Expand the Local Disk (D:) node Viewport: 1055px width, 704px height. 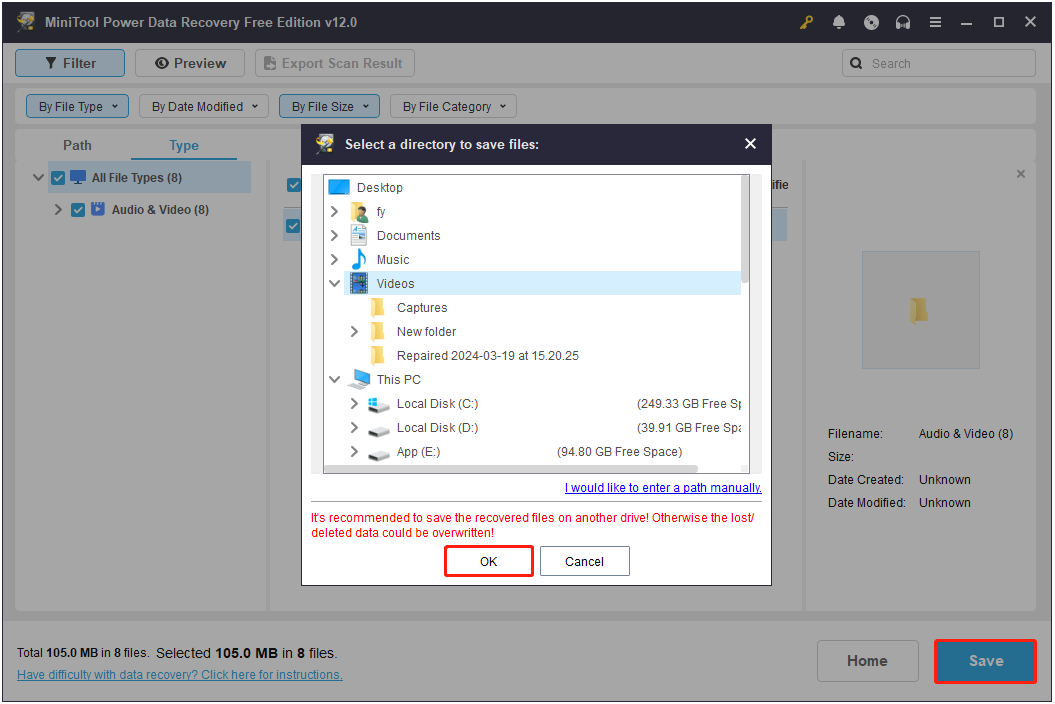click(x=354, y=427)
